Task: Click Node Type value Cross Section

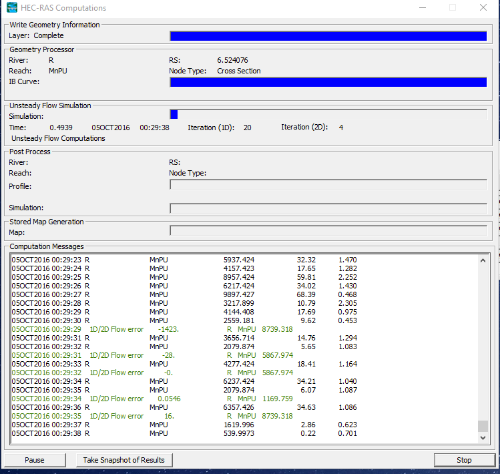Action: point(239,71)
